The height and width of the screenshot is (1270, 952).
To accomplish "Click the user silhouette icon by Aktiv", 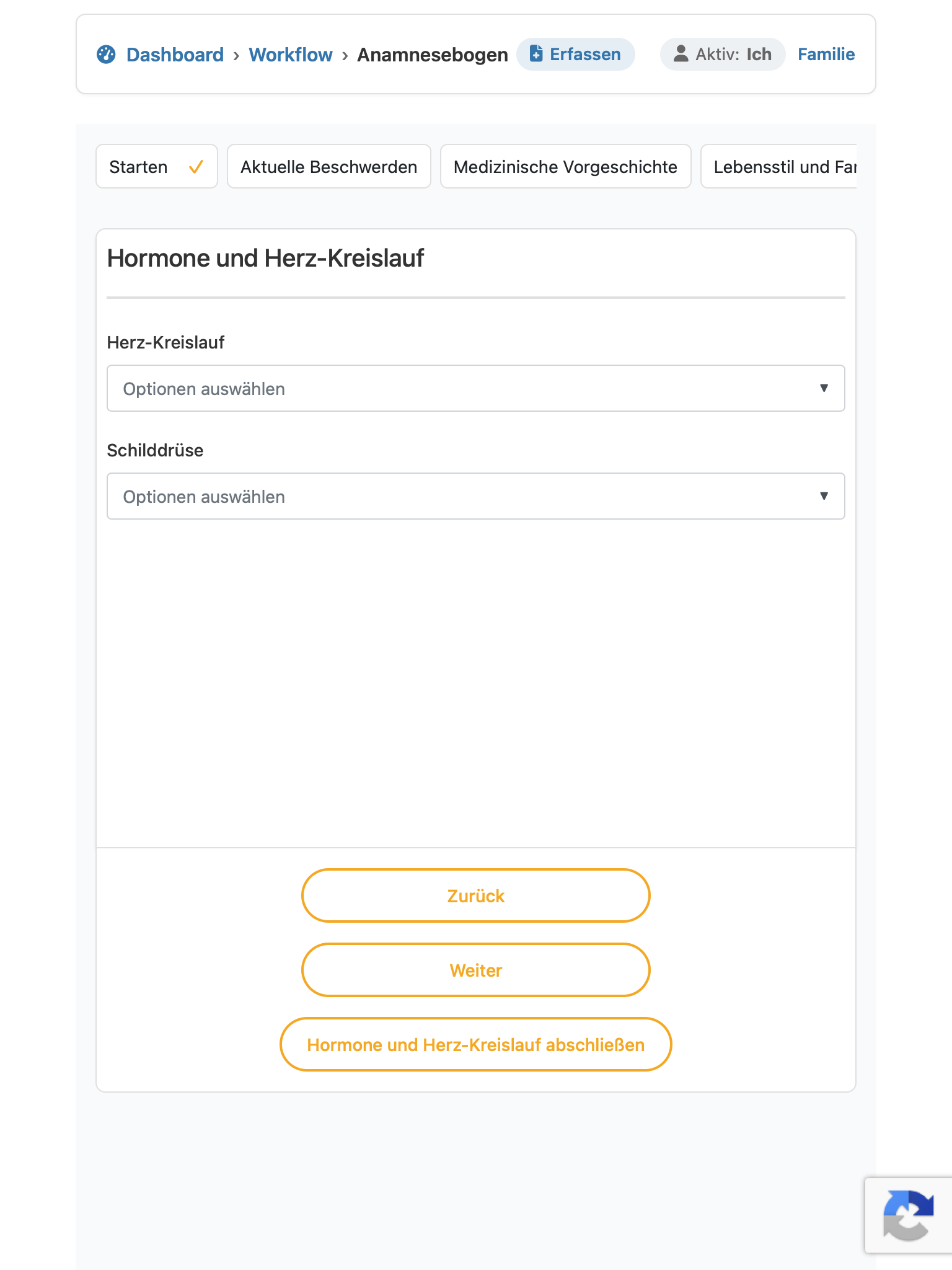I will coord(681,54).
